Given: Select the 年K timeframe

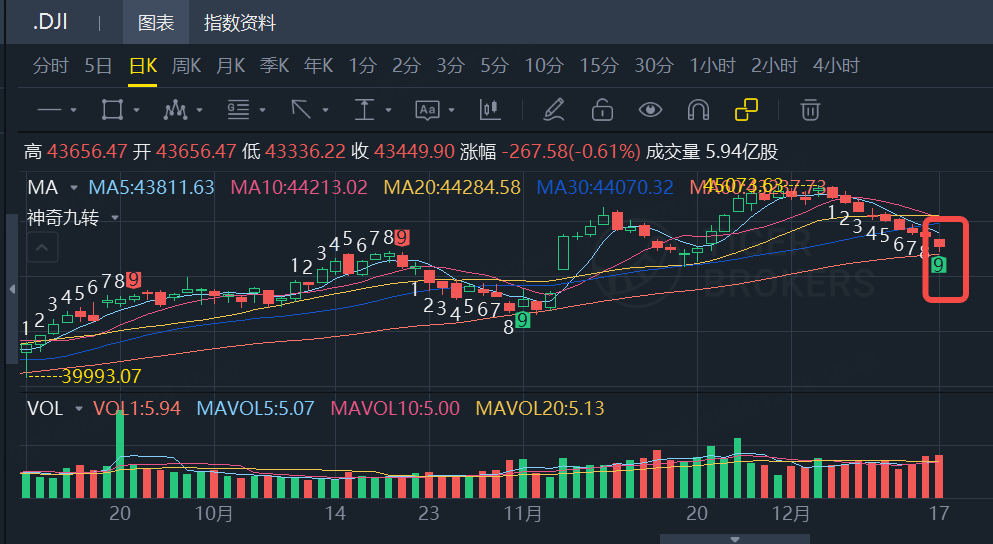Looking at the screenshot, I should tap(319, 65).
